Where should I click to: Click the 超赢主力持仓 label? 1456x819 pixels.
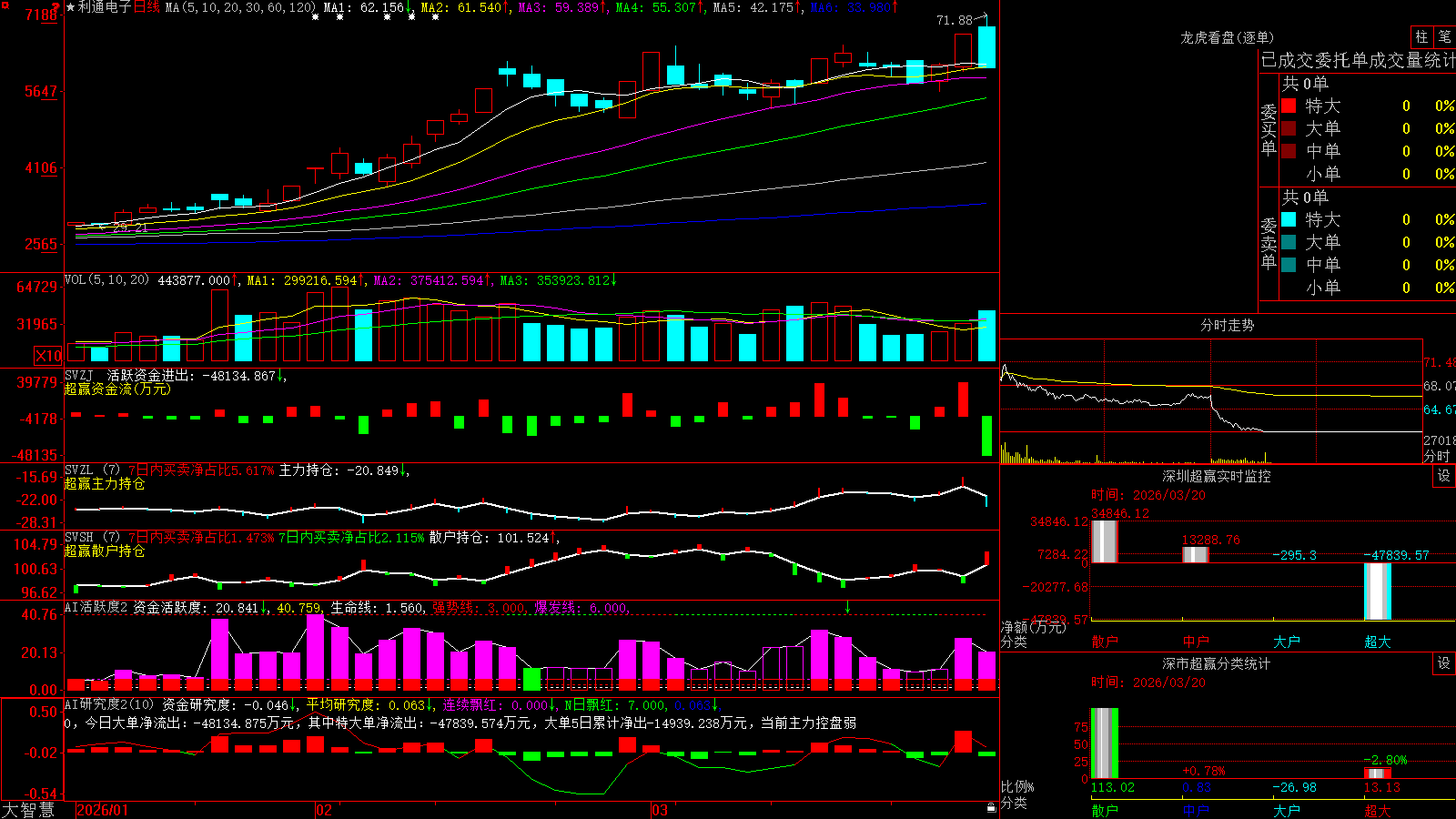pos(105,483)
